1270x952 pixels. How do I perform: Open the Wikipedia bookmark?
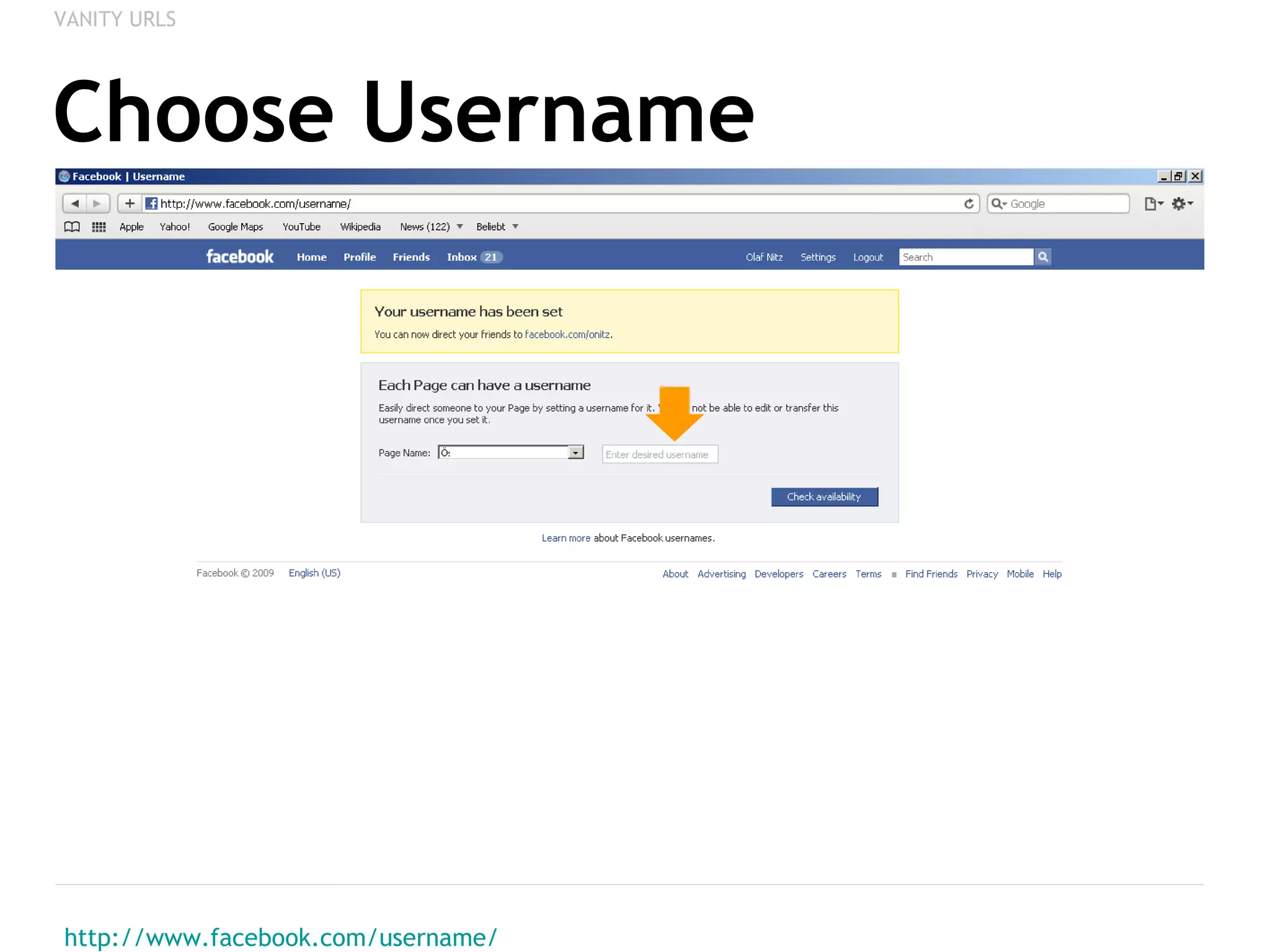click(x=360, y=227)
